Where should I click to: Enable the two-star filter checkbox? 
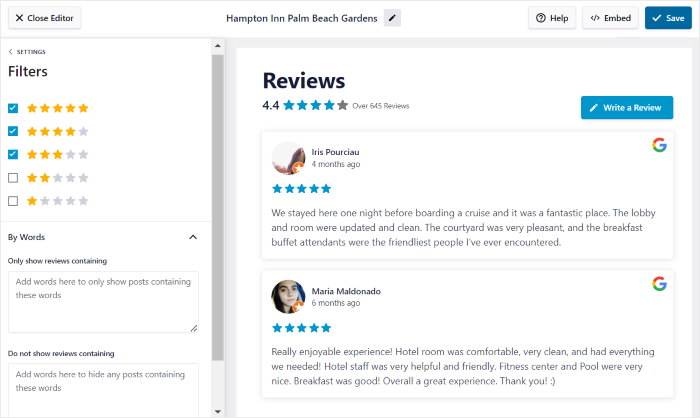pos(13,178)
